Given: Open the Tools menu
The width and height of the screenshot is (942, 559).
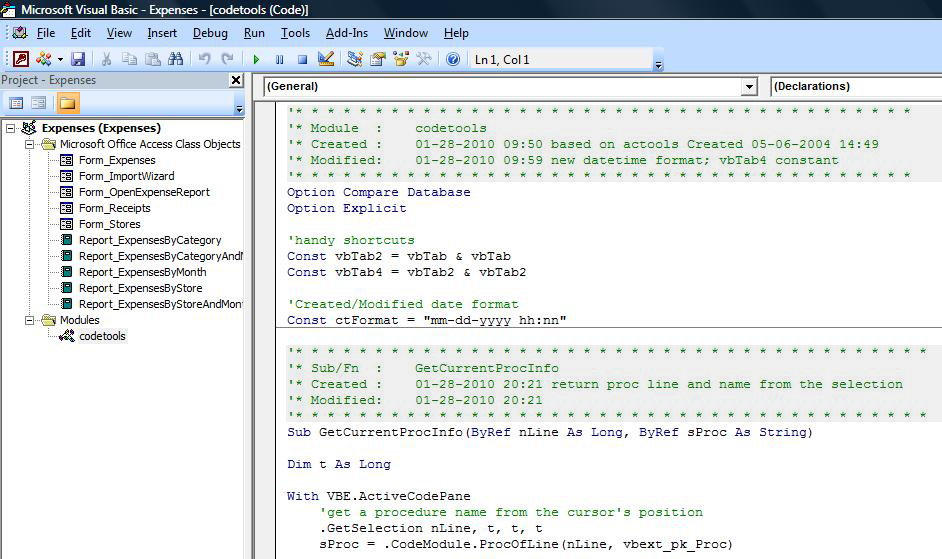Looking at the screenshot, I should point(295,33).
